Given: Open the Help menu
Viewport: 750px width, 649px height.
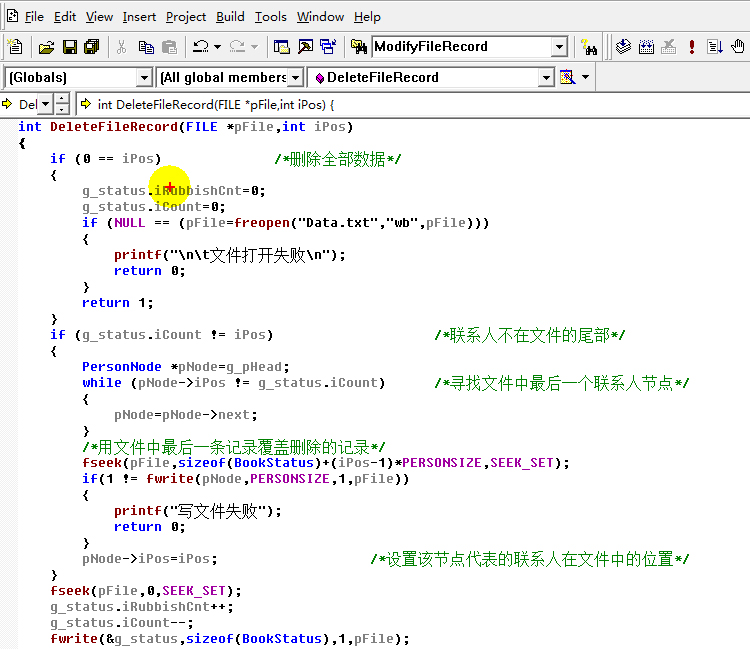Looking at the screenshot, I should click(x=367, y=17).
